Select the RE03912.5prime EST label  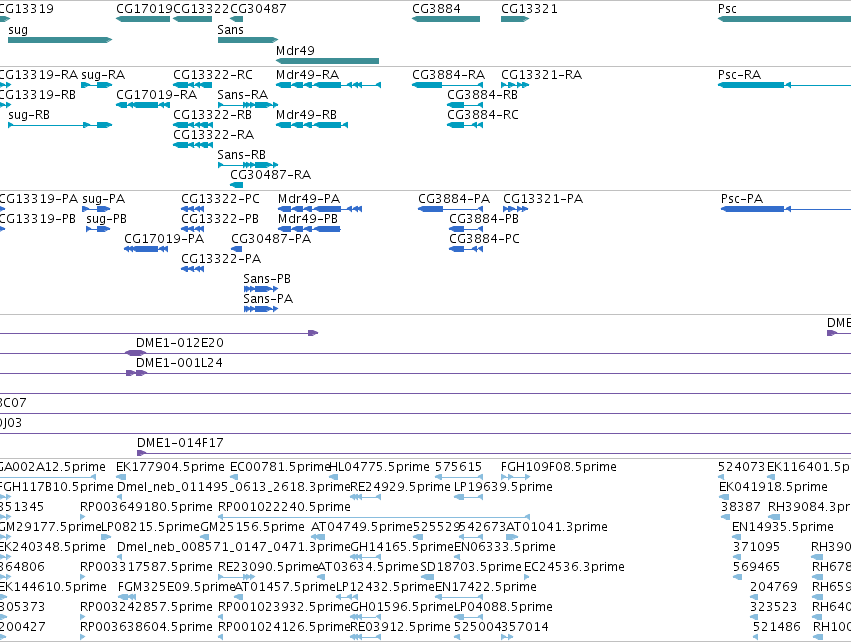click(x=401, y=627)
